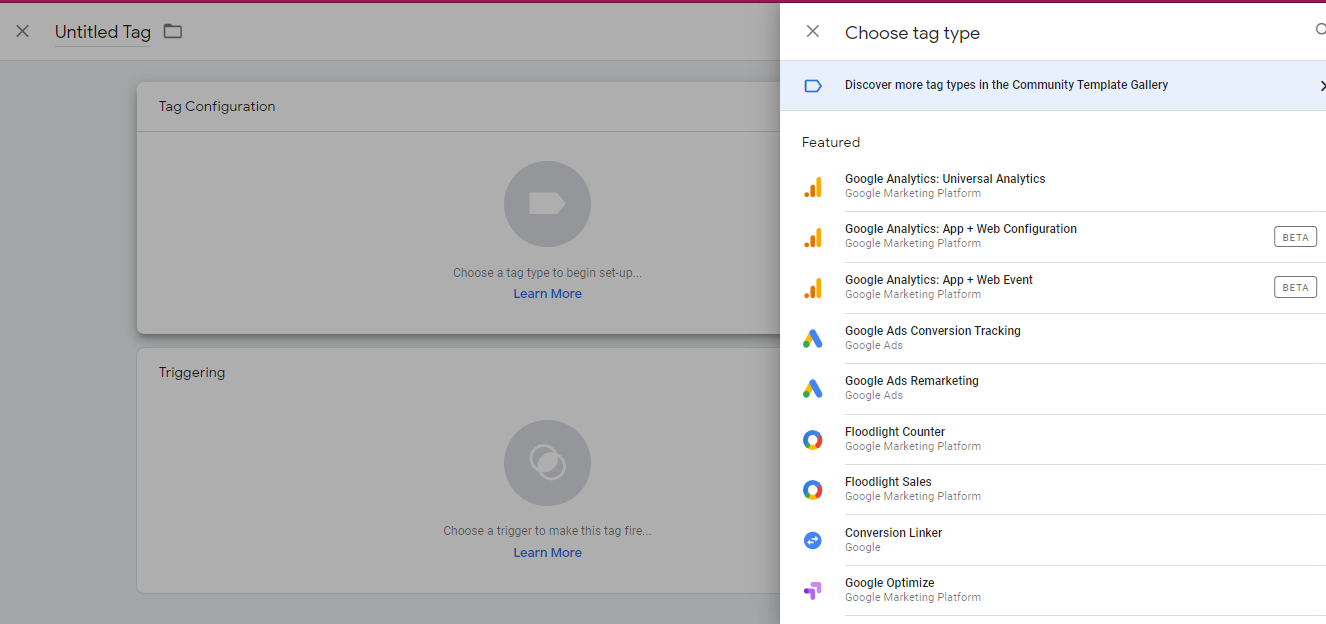Pick the Google Optimize tag type
The image size is (1326, 624).
889,588
